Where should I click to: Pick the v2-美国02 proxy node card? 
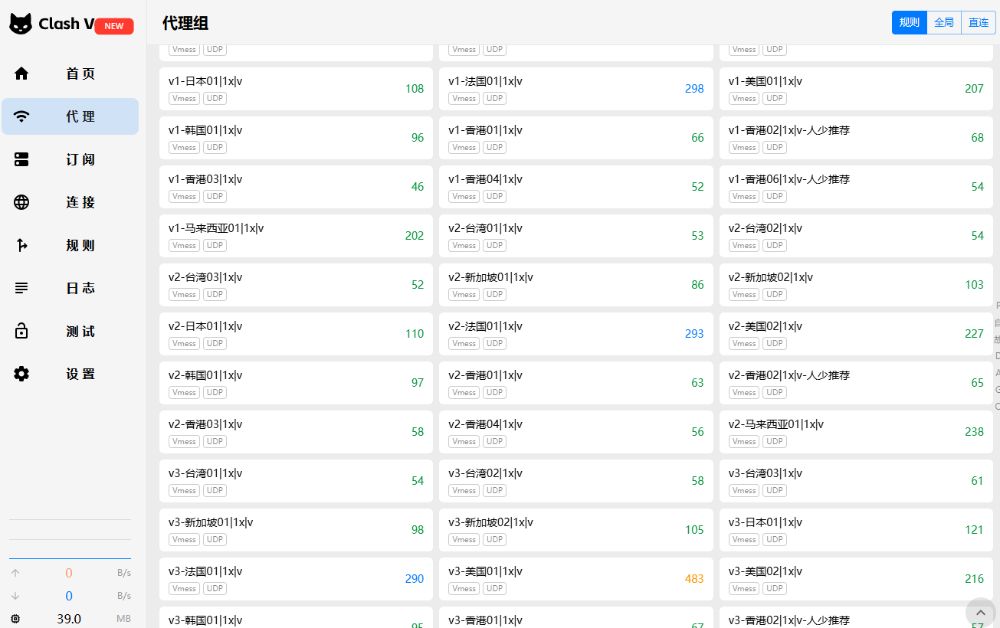click(856, 333)
